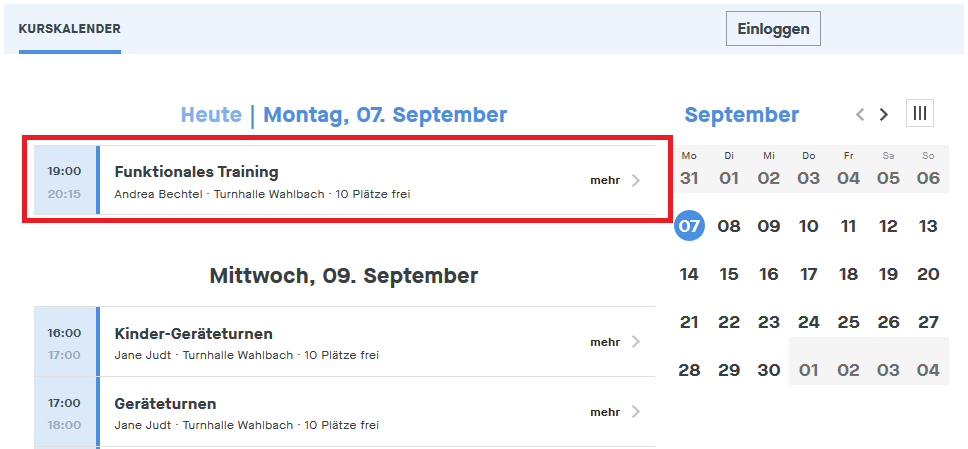
Task: Open the Kinder-Geräteturnen course title
Action: coord(193,334)
